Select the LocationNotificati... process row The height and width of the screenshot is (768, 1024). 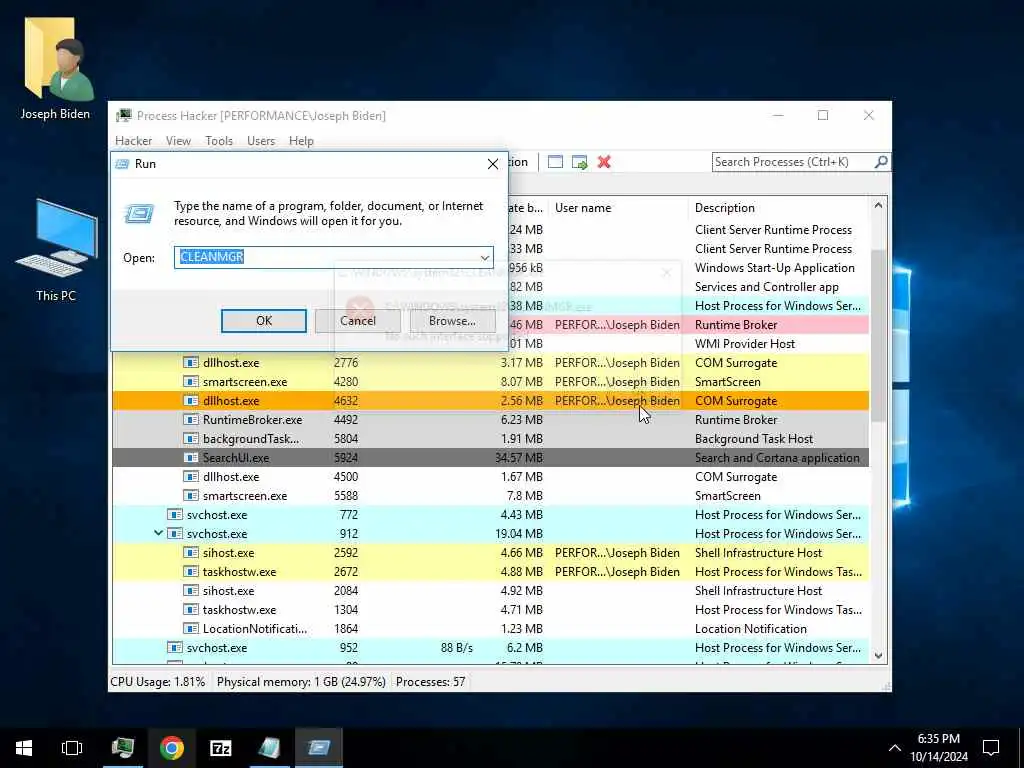point(490,629)
